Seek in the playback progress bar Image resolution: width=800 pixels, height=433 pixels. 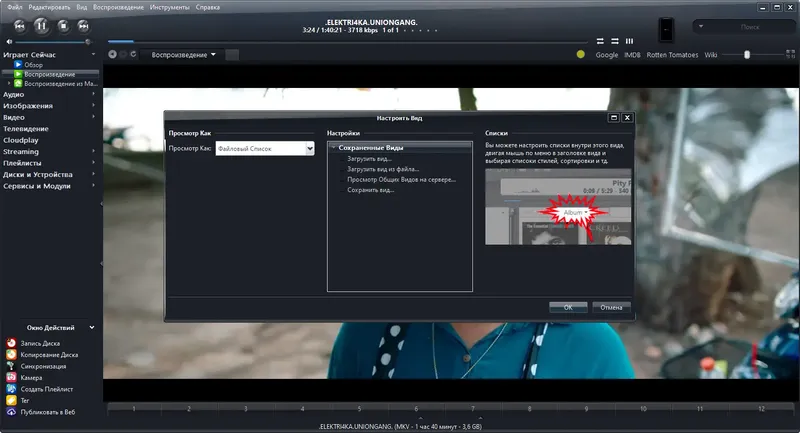(347, 41)
